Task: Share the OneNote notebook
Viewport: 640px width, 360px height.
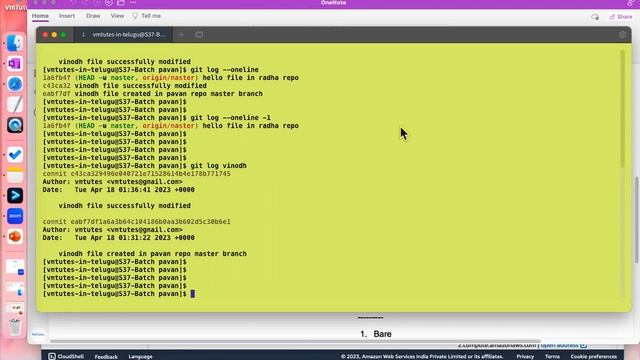Action: pyautogui.click(x=620, y=17)
